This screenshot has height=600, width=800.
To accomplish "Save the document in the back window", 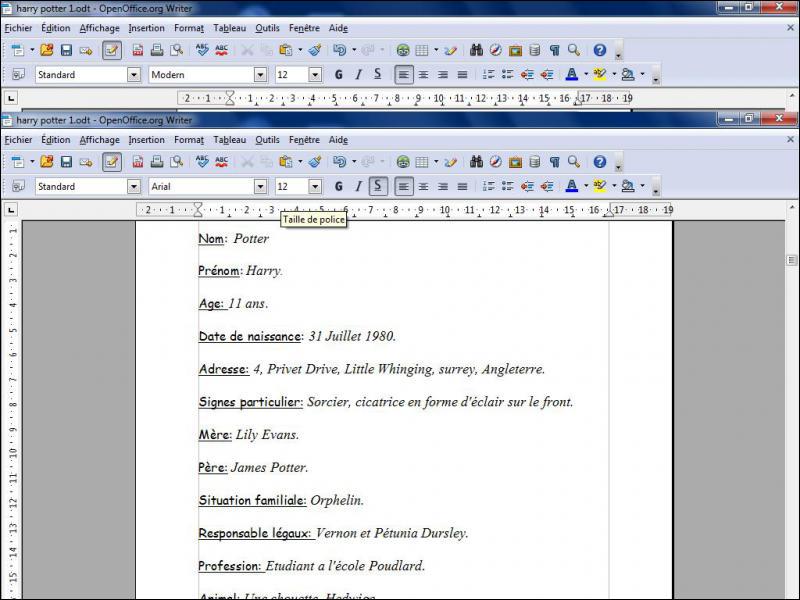I will [66, 50].
